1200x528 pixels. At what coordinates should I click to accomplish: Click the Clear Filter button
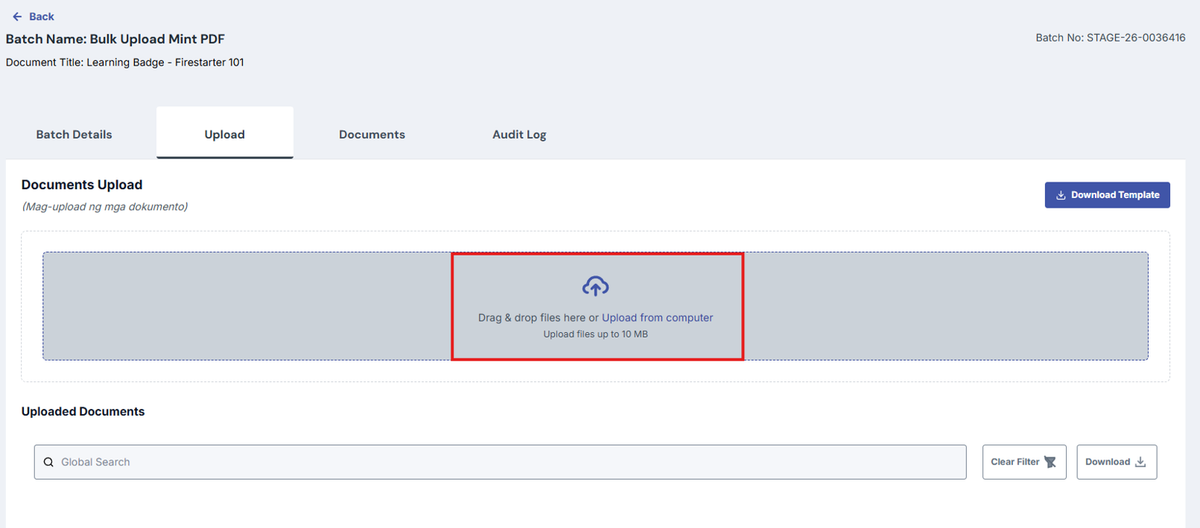pyautogui.click(x=1024, y=462)
